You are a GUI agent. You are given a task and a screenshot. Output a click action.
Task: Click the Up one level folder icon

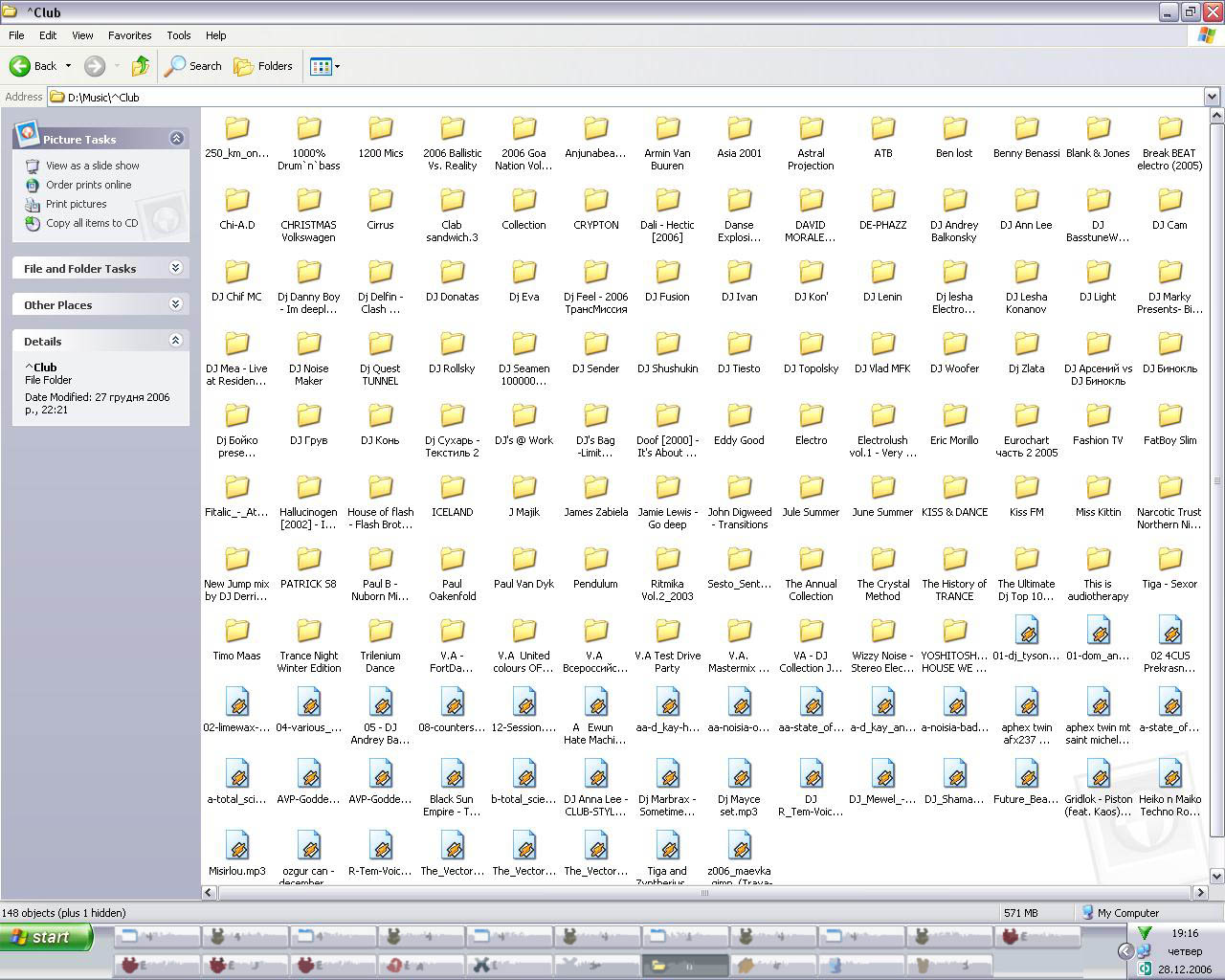coord(141,66)
